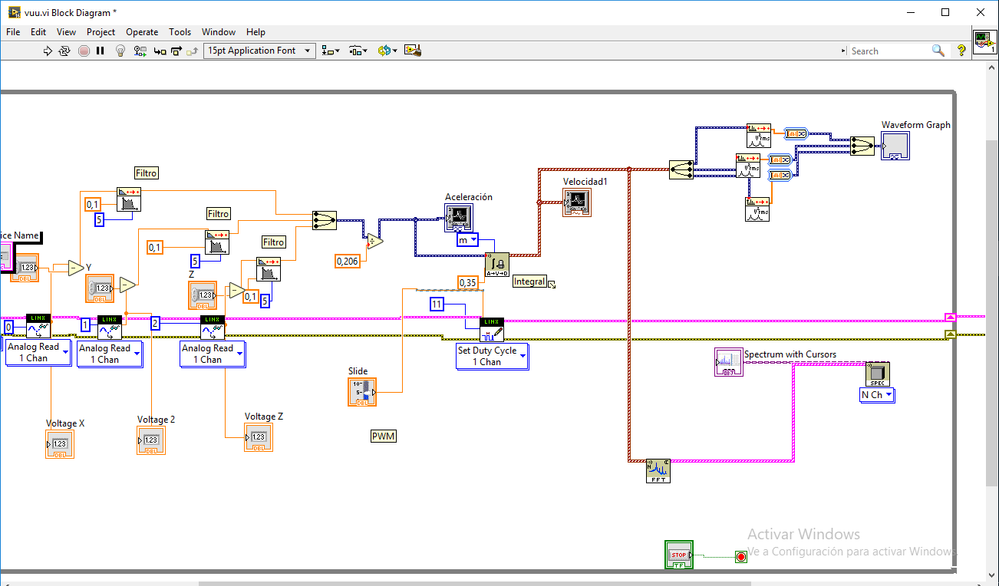This screenshot has height=586, width=999.
Task: Open the Align Objects dropdown
Action: coord(331,51)
